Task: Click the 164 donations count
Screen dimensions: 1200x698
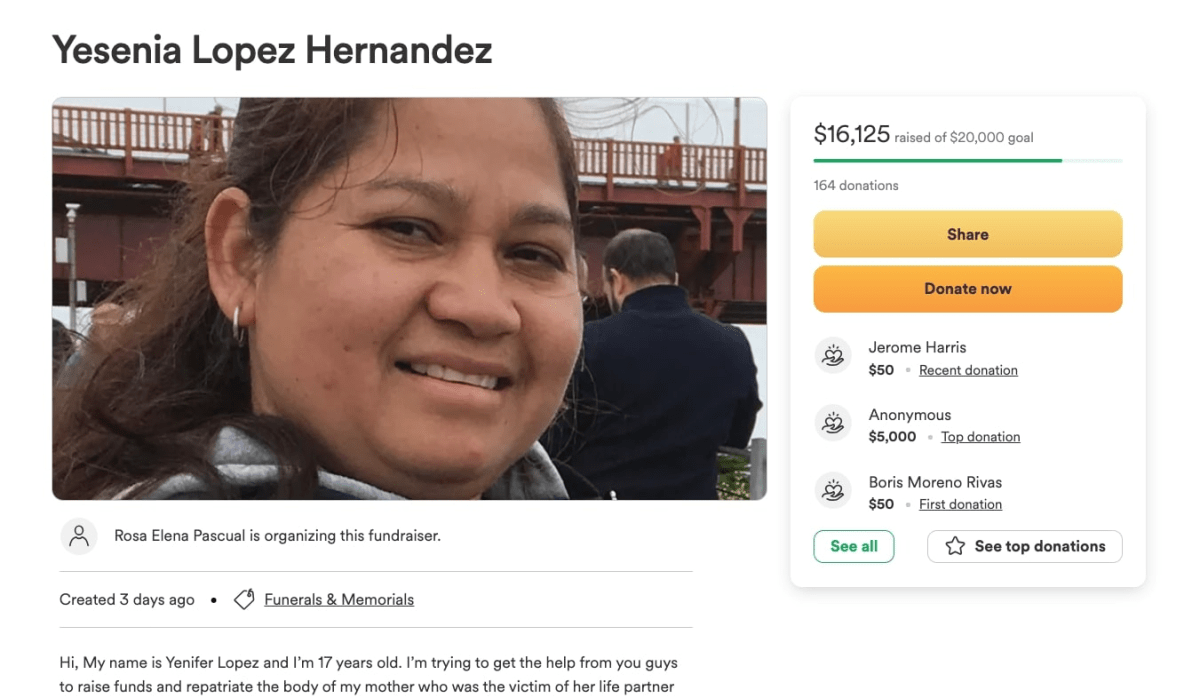Action: (856, 185)
